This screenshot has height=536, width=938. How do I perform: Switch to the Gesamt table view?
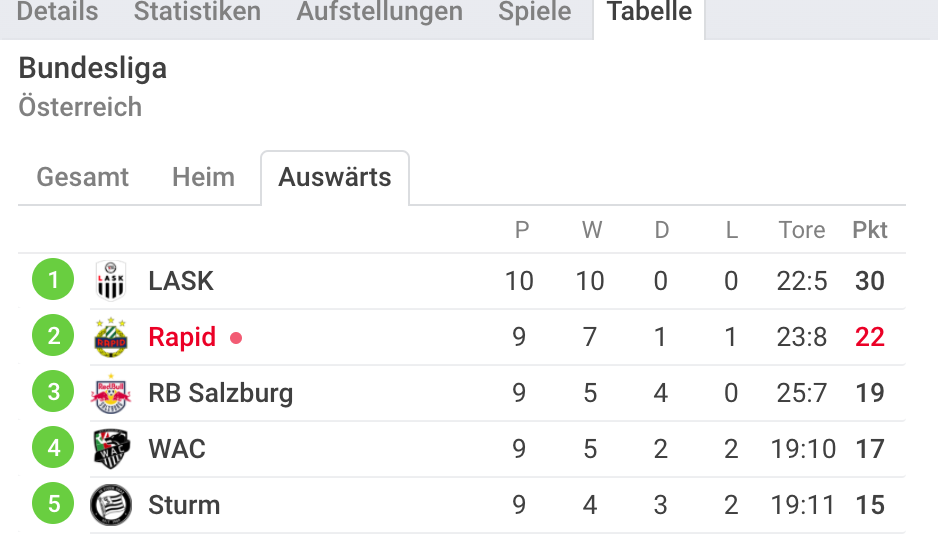(x=83, y=177)
